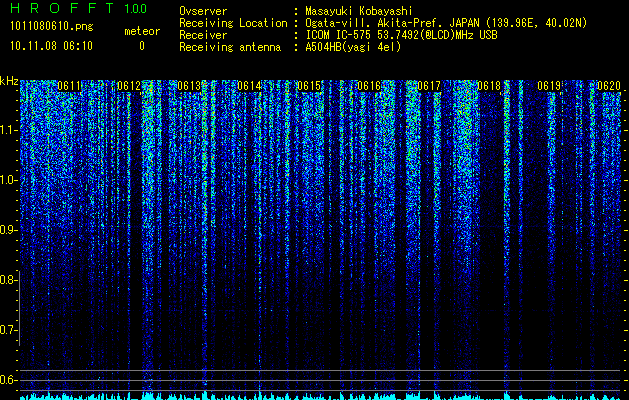Screen dimensions: 629x400
Task: Click the 1.0 frequency axis label
Action: pyautogui.click(x=9, y=180)
